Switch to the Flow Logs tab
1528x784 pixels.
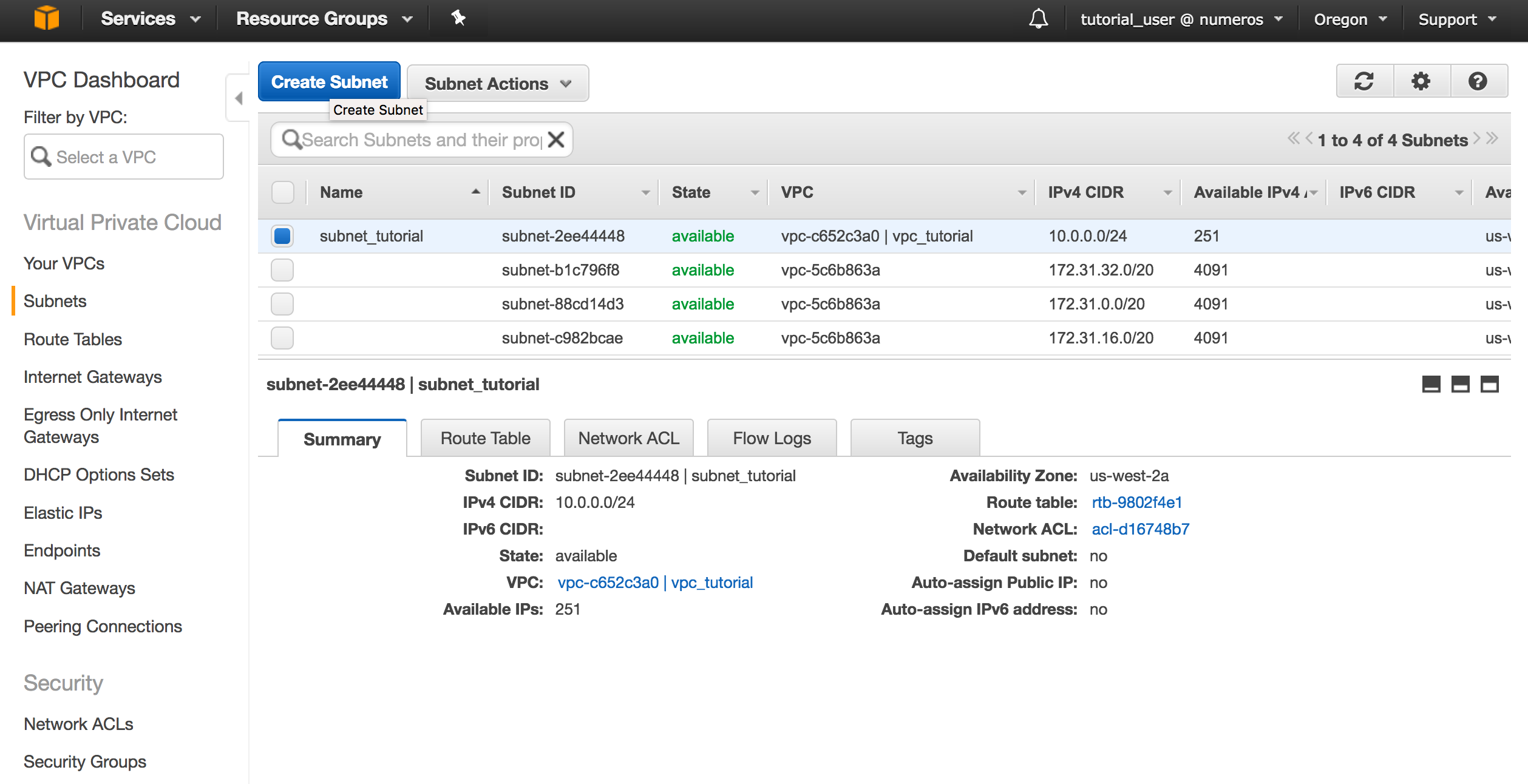[772, 438]
